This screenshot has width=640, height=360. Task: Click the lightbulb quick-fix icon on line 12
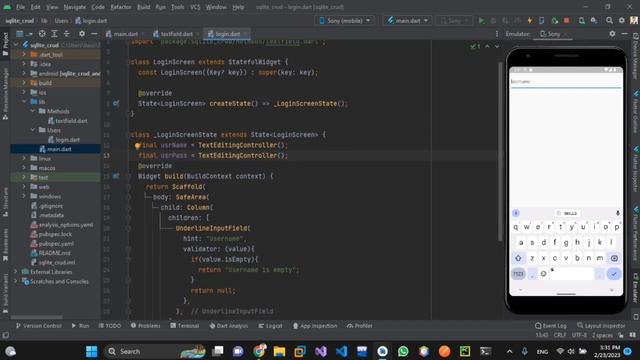coord(138,145)
